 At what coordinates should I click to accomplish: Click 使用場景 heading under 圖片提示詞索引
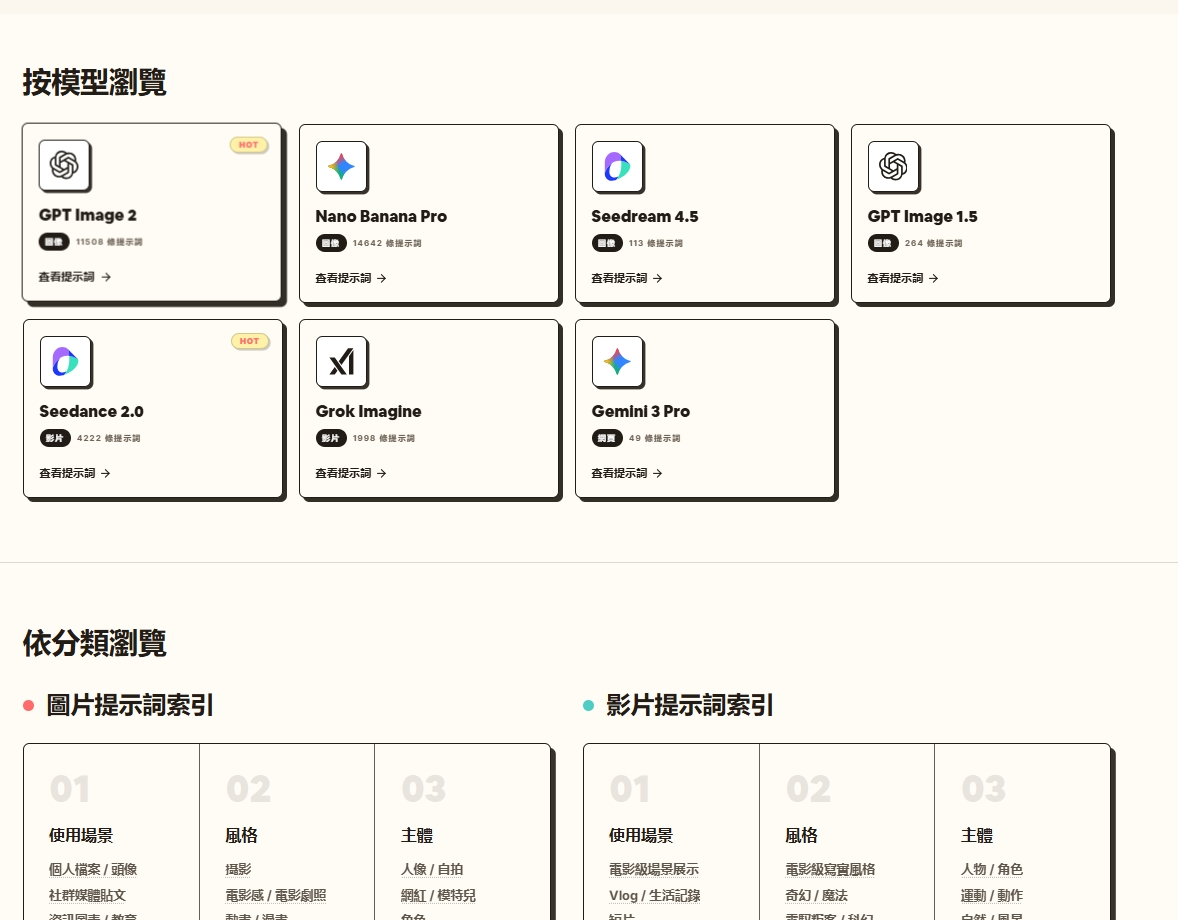[81, 836]
